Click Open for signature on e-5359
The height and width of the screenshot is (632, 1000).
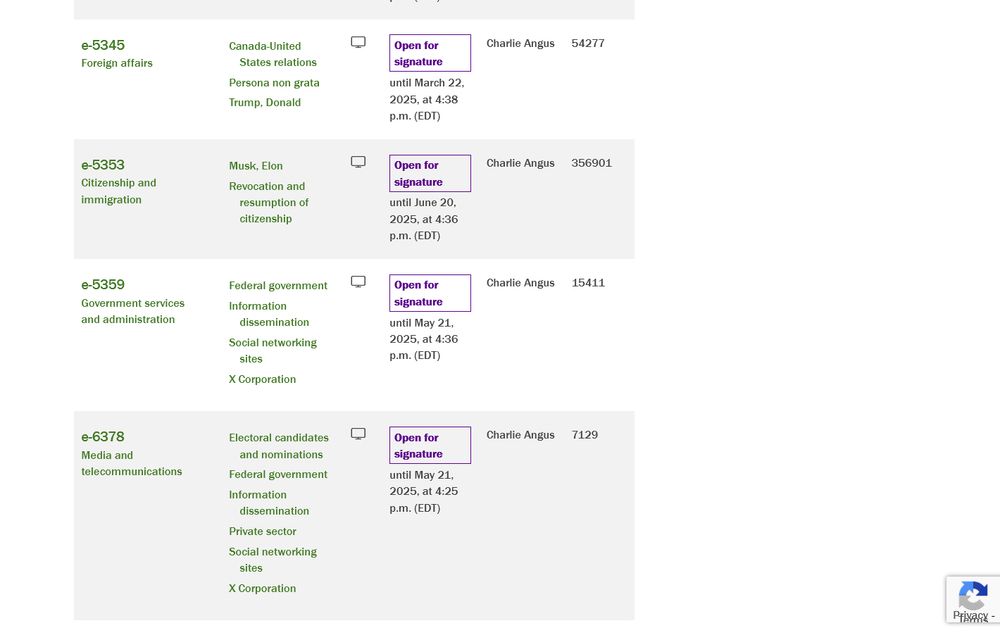pos(430,293)
